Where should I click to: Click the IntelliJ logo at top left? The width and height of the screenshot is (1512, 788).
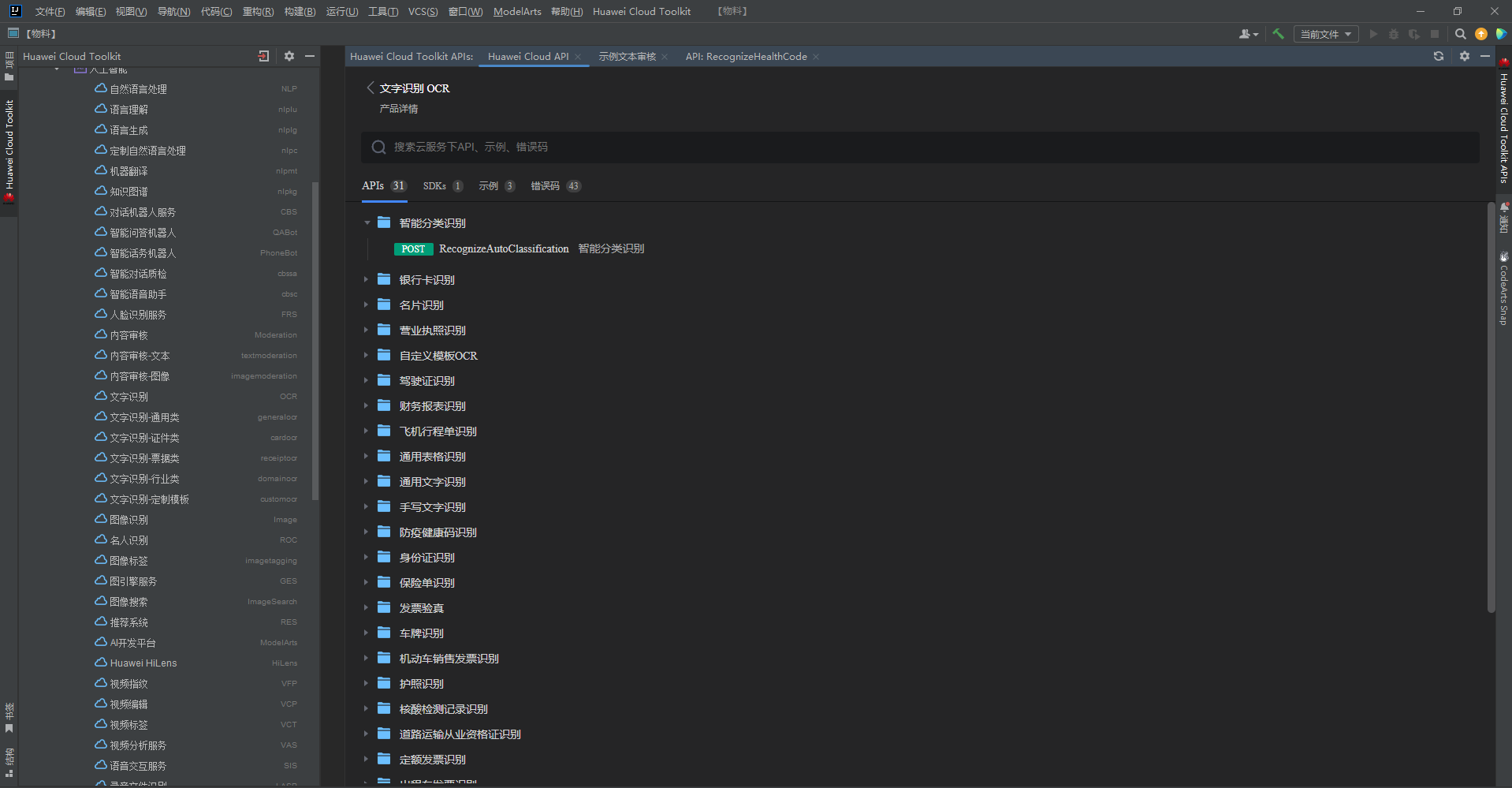click(14, 11)
